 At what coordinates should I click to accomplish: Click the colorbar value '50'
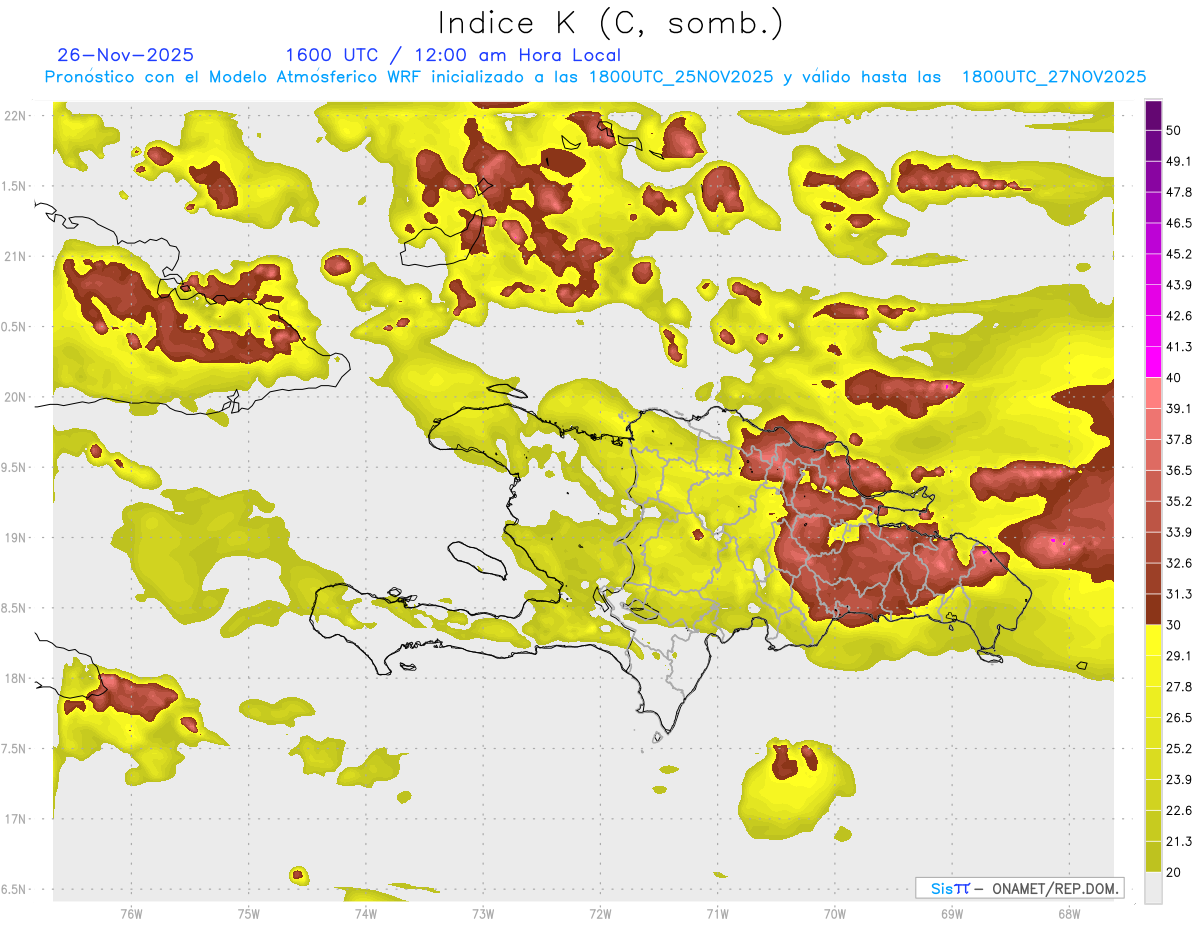pyautogui.click(x=1174, y=130)
